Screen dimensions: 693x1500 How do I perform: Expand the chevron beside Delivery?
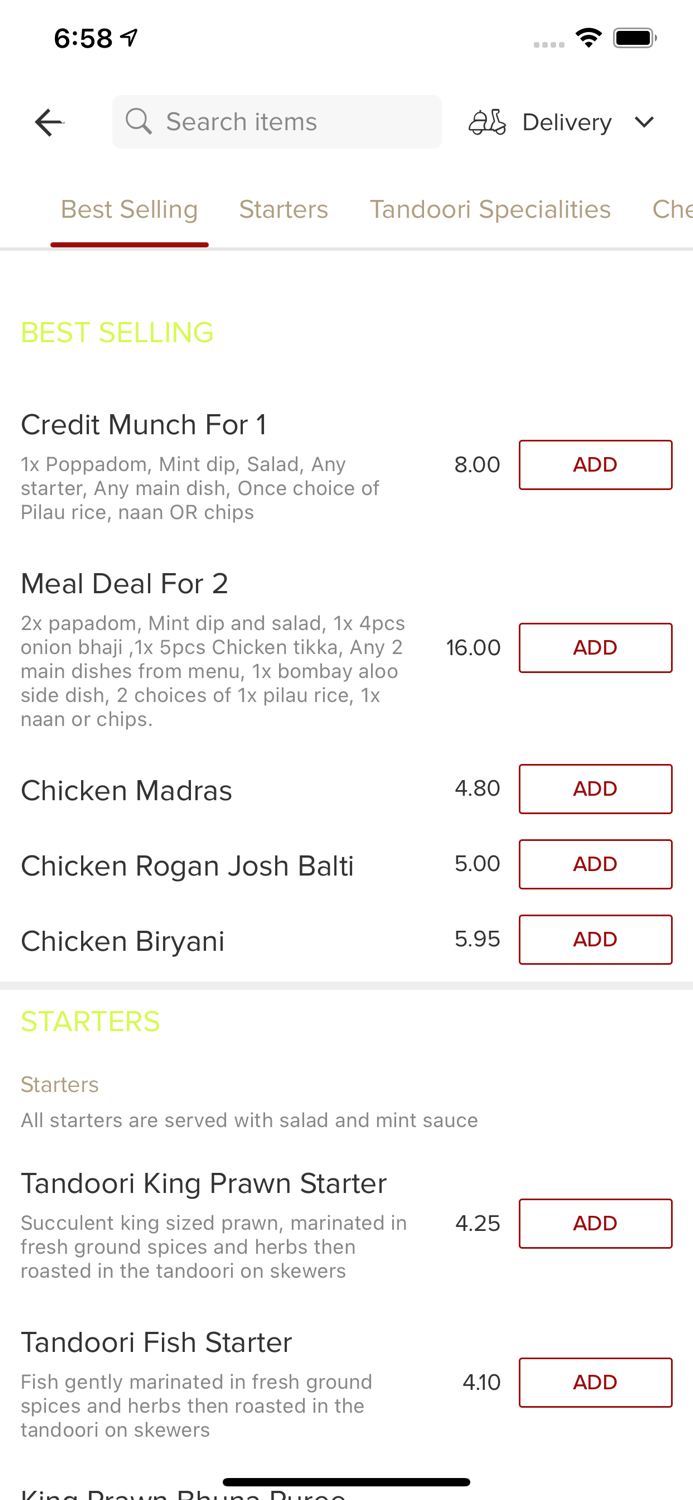(x=645, y=121)
